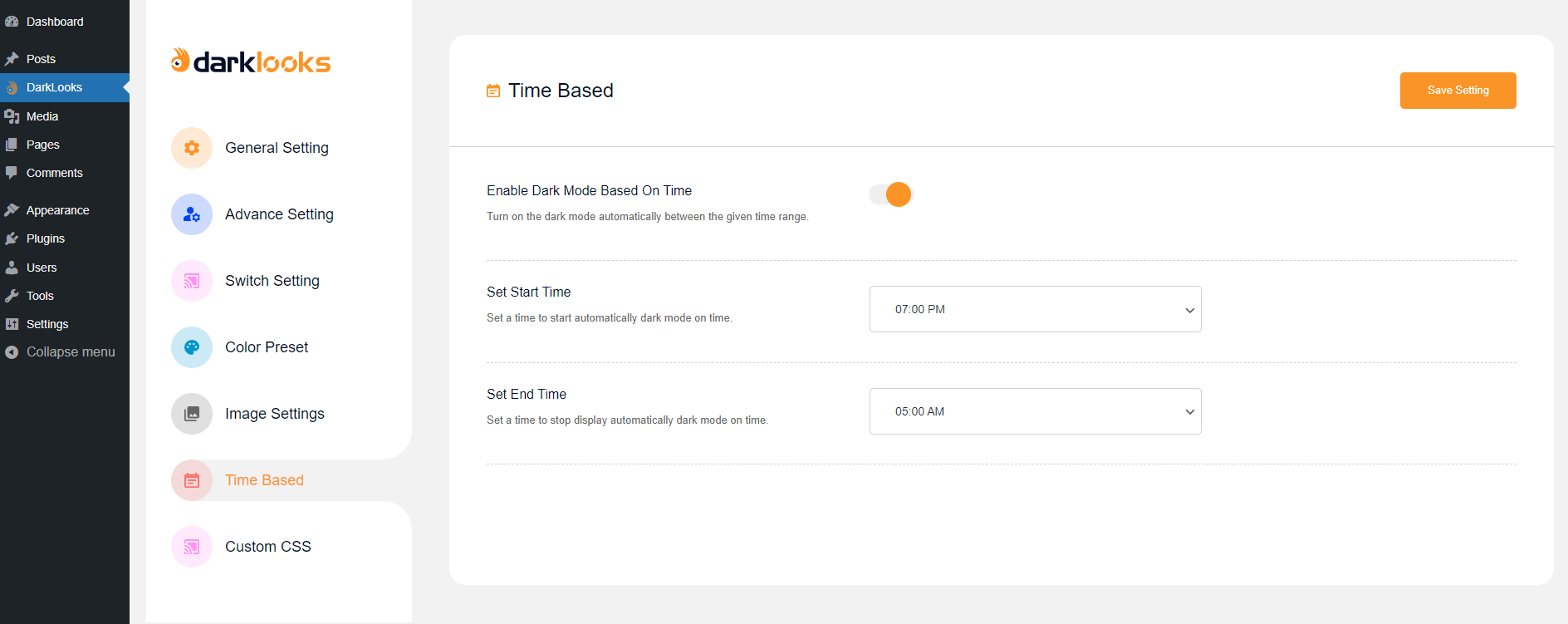Switch to the Color Preset tab

(267, 347)
